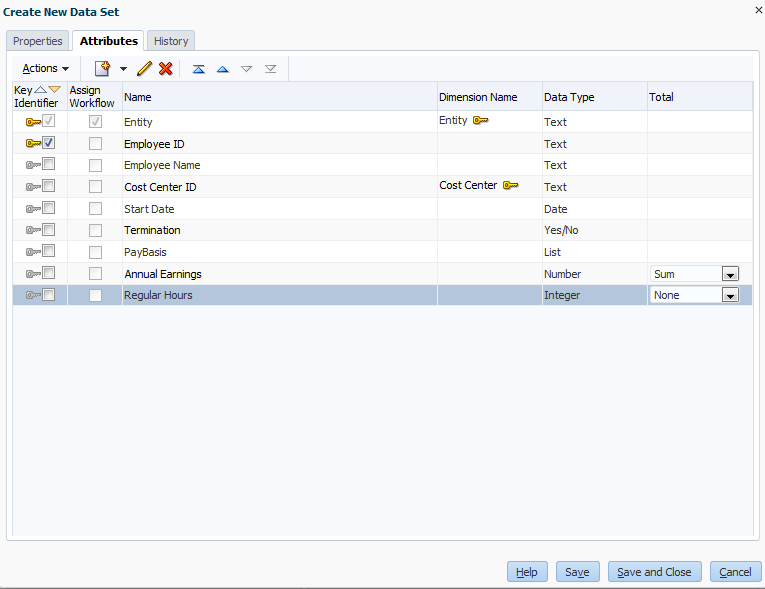765x589 pixels.
Task: Select the Employee Name row text
Action: pyautogui.click(x=162, y=165)
